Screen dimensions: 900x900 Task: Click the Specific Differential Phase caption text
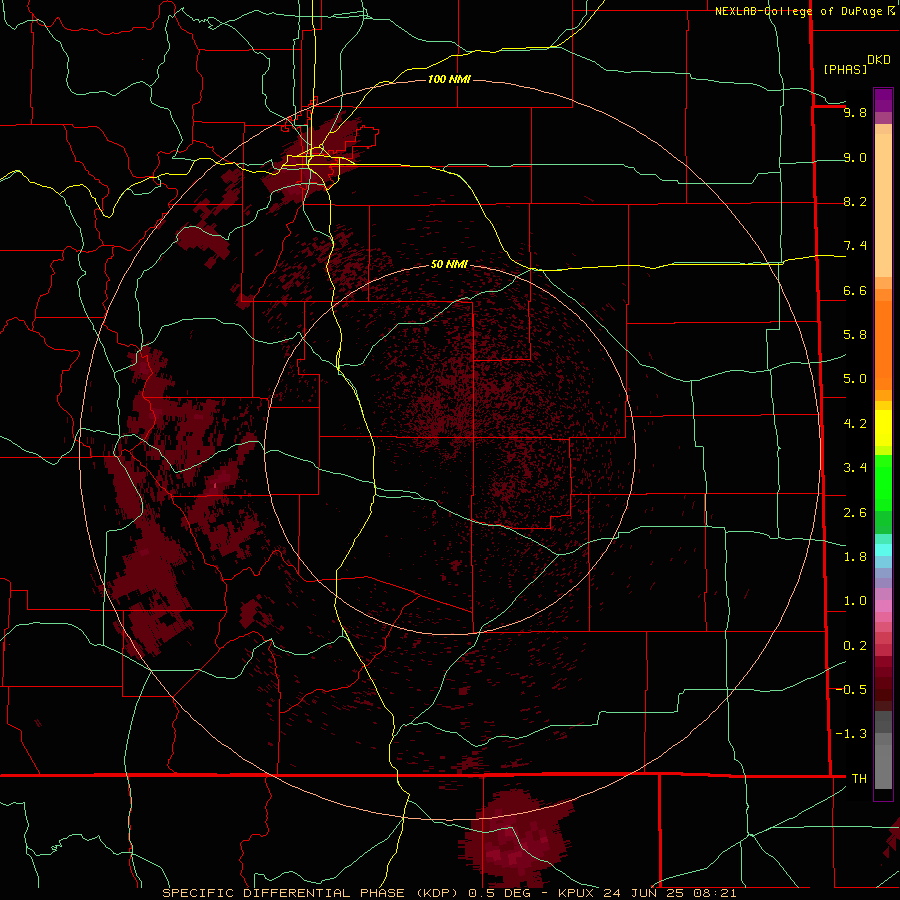click(449, 893)
